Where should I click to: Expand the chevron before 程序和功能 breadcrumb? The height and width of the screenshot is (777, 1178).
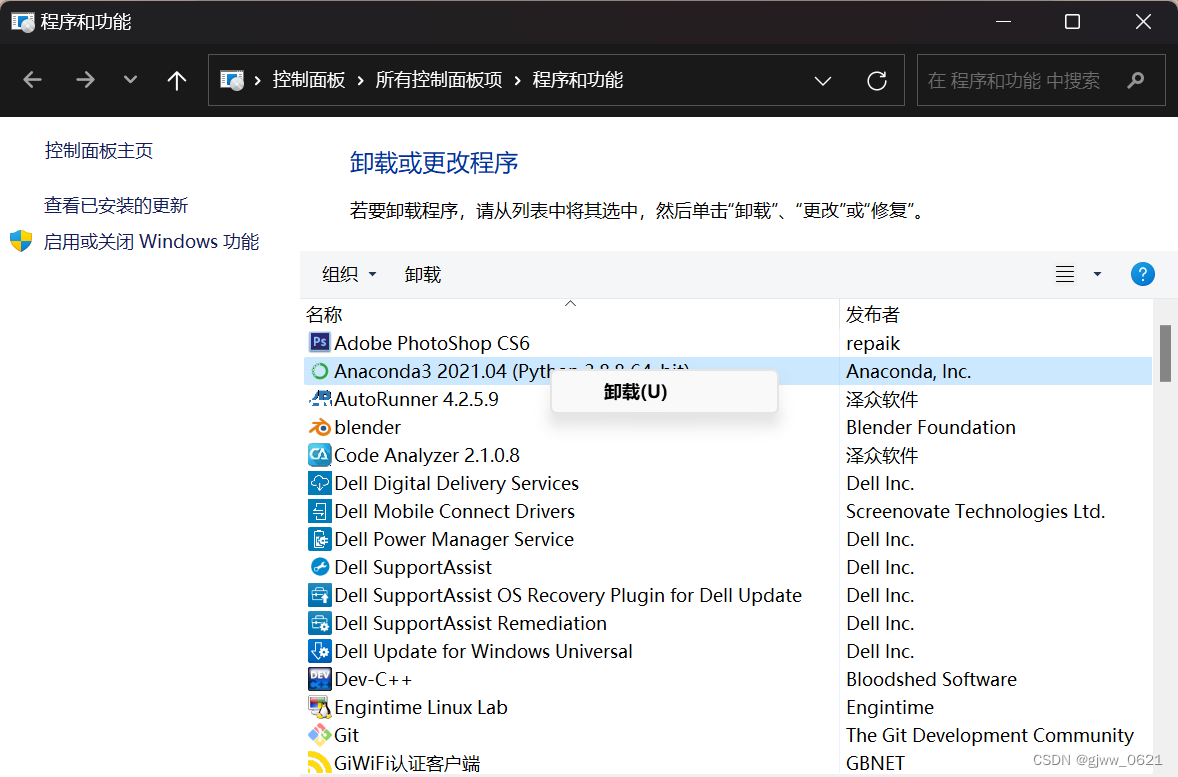(x=518, y=80)
